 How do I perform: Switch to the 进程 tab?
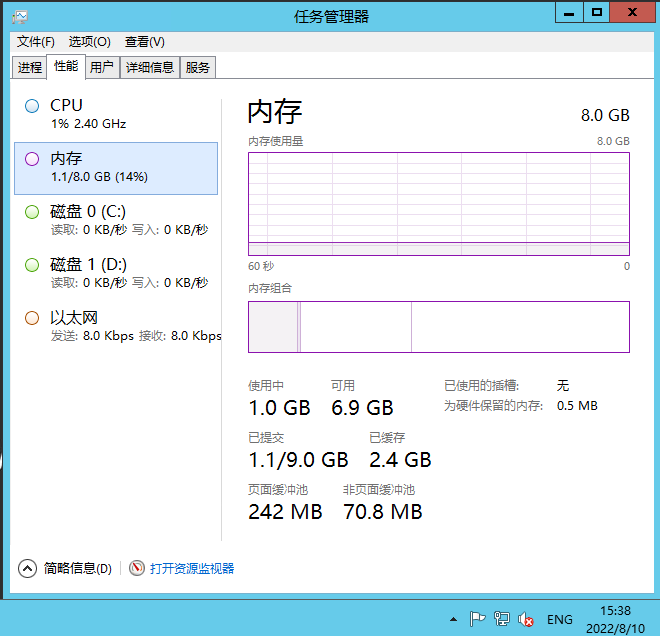(x=30, y=68)
